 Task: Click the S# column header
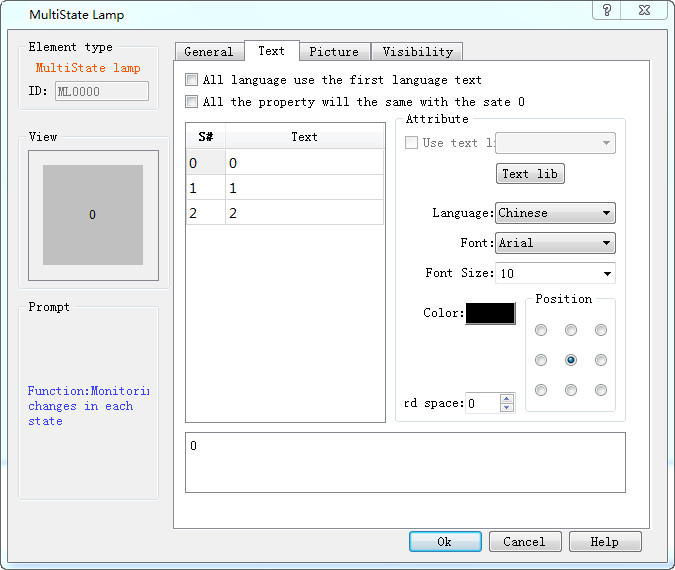coord(206,136)
